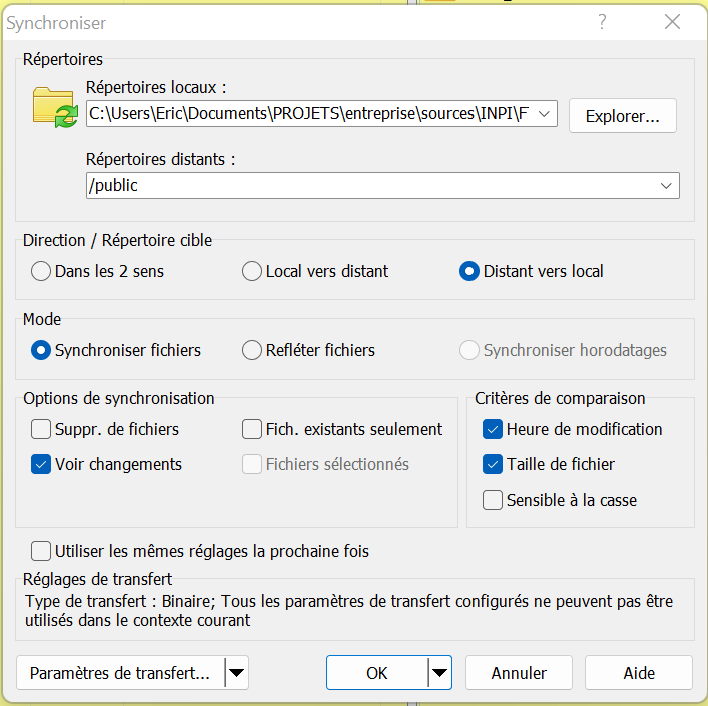This screenshot has width=708, height=706.
Task: Select 'Distant vers local' option
Action: [x=469, y=271]
